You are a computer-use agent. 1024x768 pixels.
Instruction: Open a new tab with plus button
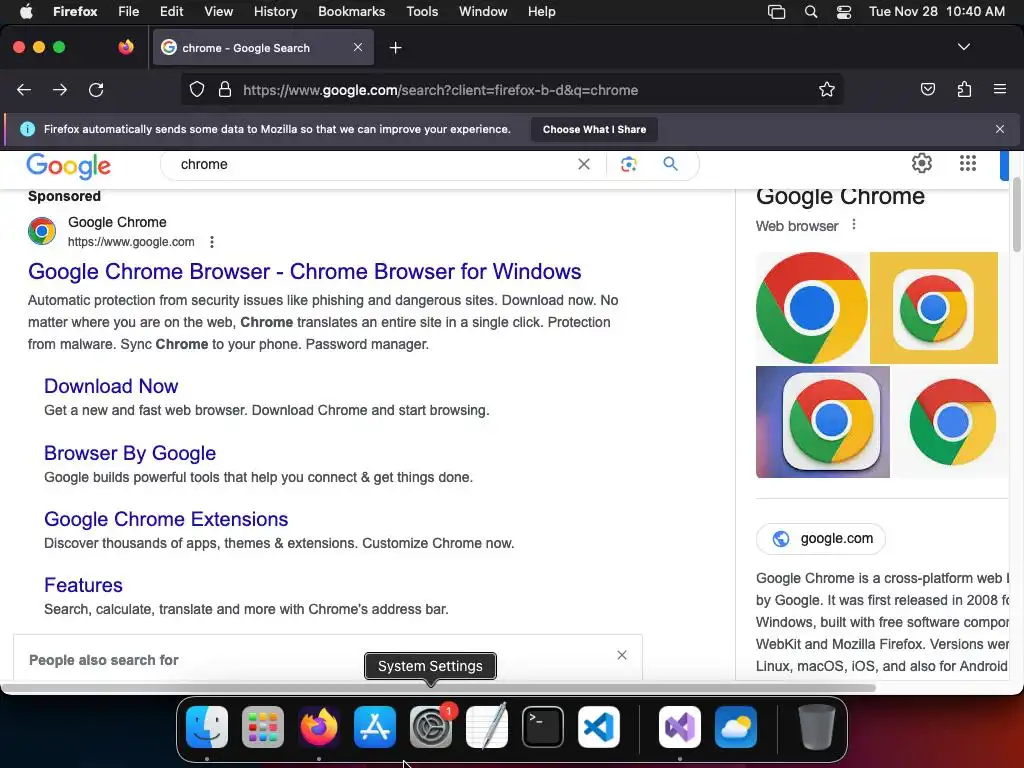395,48
